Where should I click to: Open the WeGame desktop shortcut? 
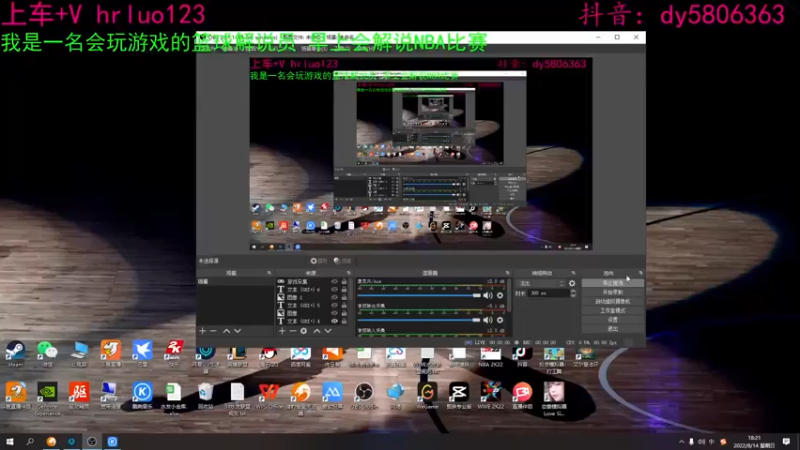click(428, 396)
